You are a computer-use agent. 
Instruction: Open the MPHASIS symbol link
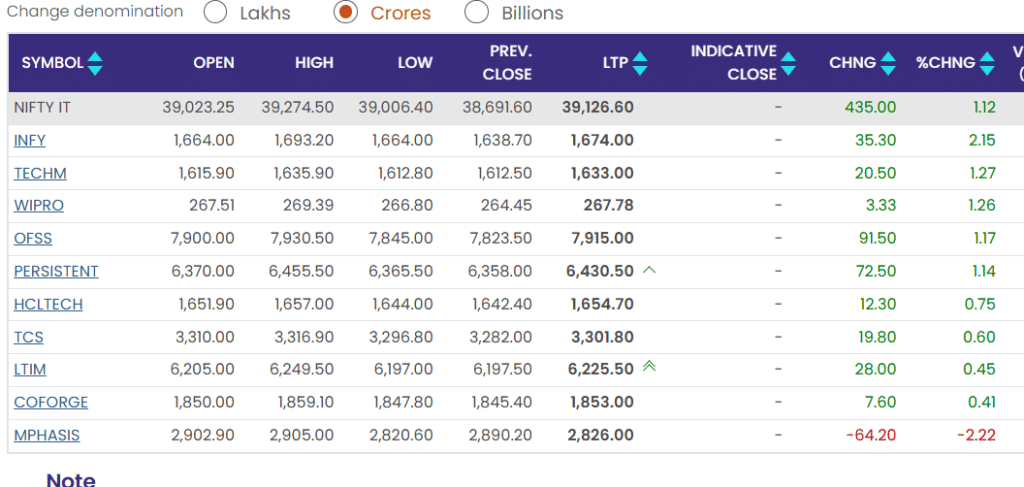pos(47,436)
